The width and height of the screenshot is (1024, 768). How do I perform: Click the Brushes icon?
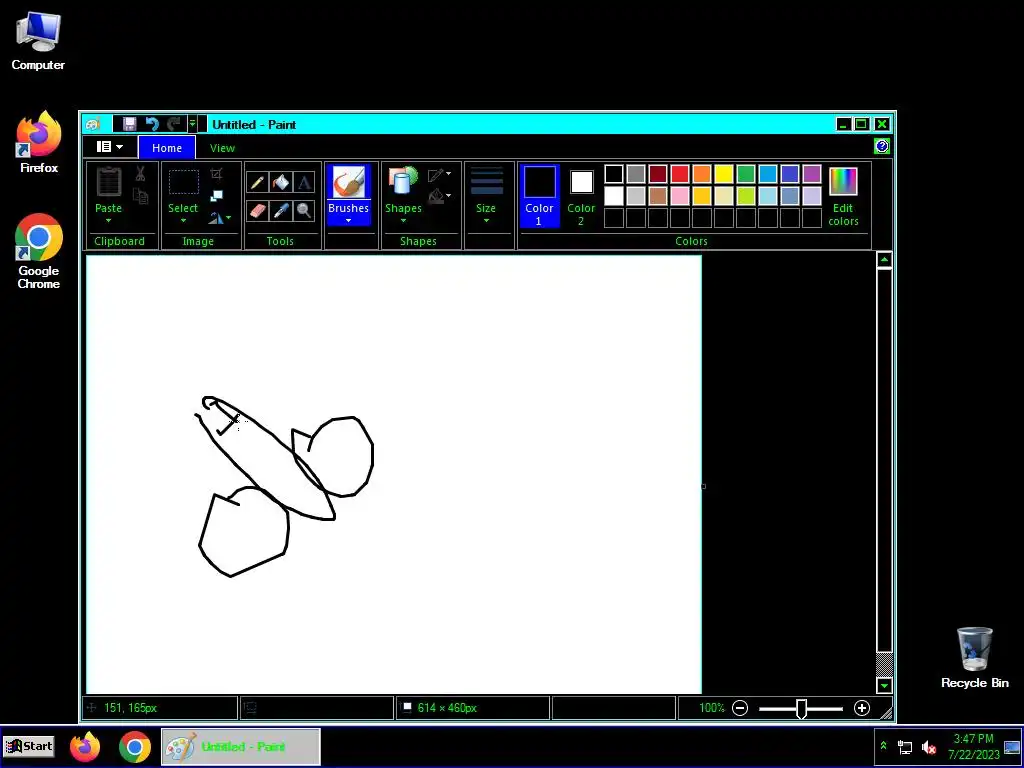coord(348,182)
